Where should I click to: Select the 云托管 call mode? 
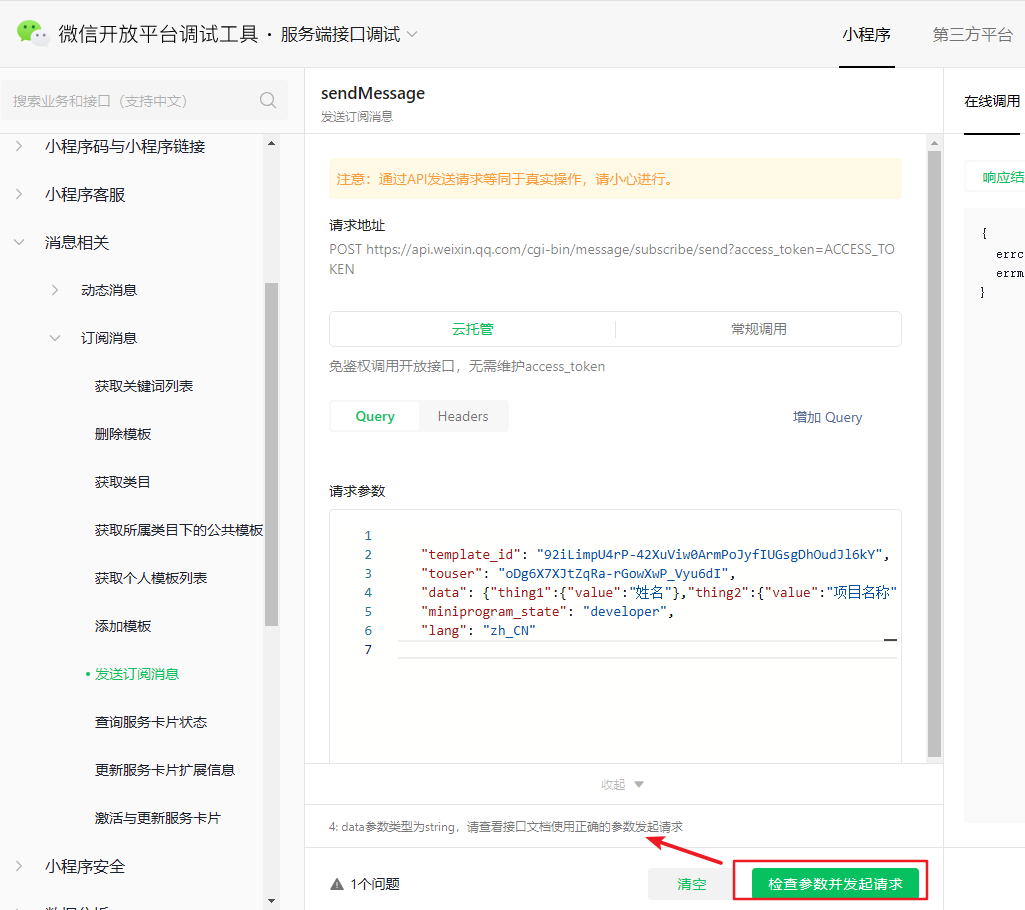[x=473, y=329]
